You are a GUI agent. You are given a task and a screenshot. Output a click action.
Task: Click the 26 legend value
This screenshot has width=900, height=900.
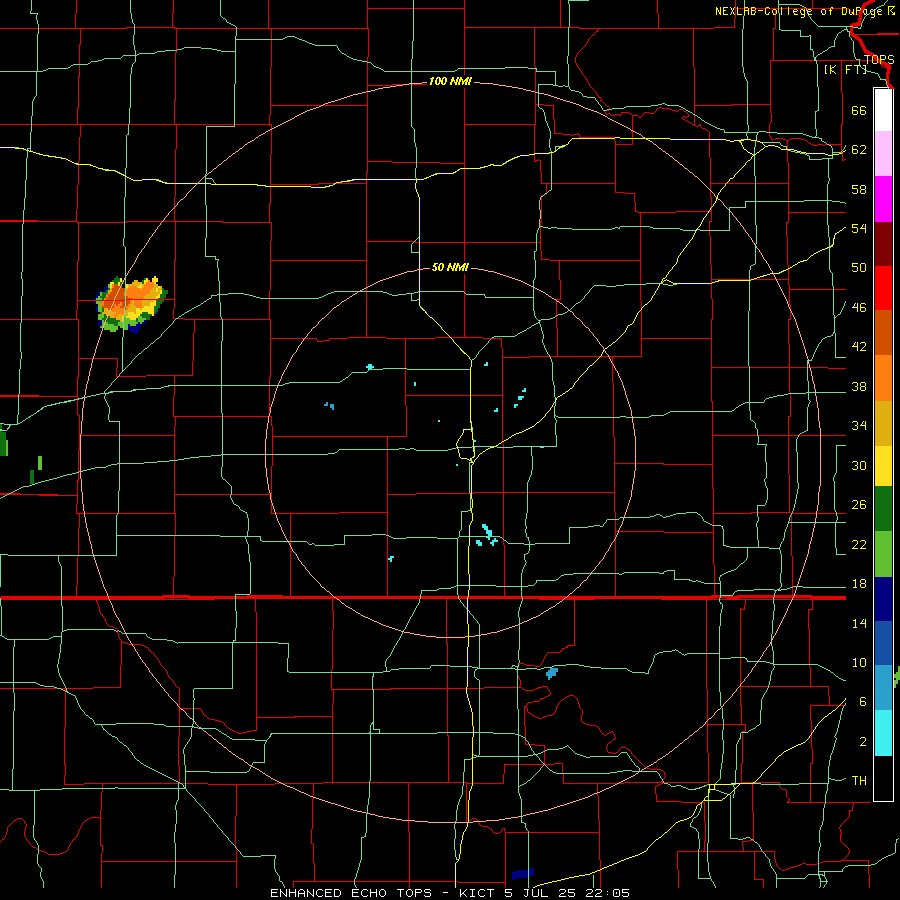[x=859, y=505]
